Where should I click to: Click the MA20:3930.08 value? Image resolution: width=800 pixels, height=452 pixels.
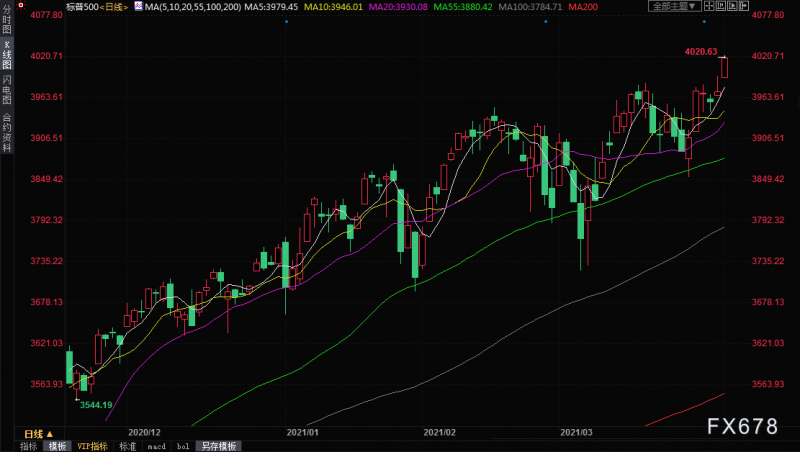pyautogui.click(x=398, y=7)
